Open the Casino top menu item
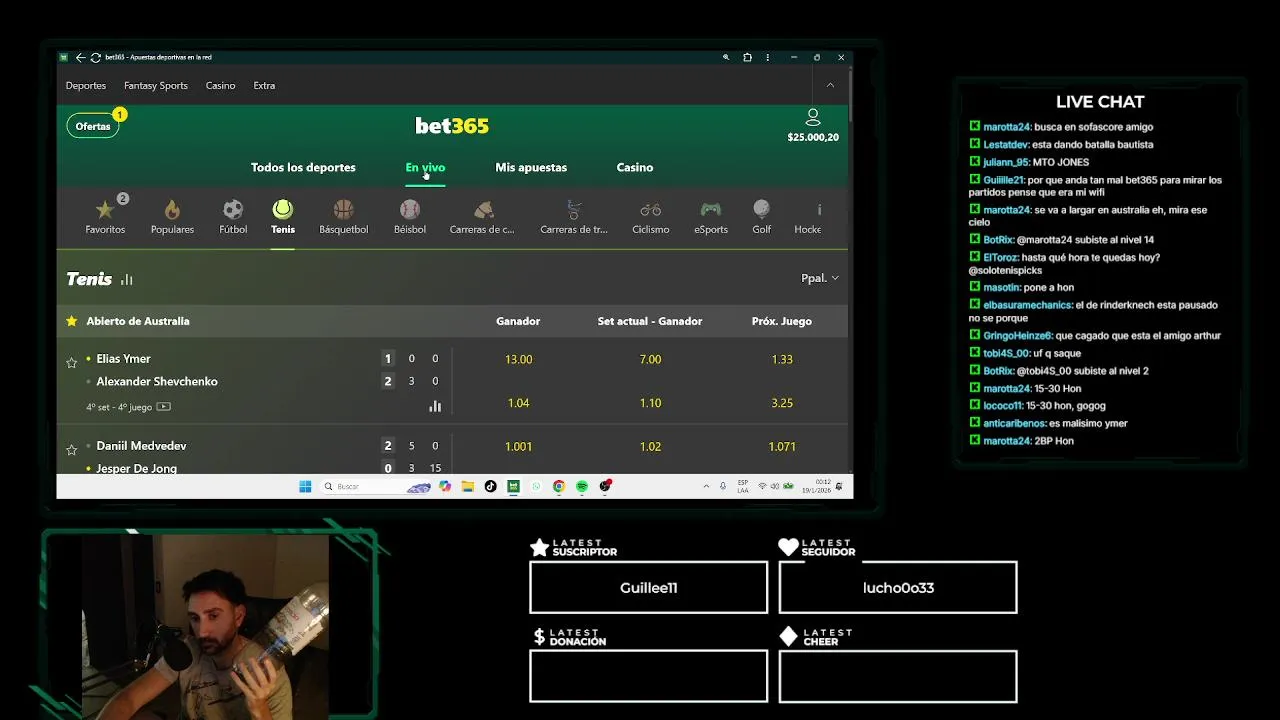 point(221,86)
